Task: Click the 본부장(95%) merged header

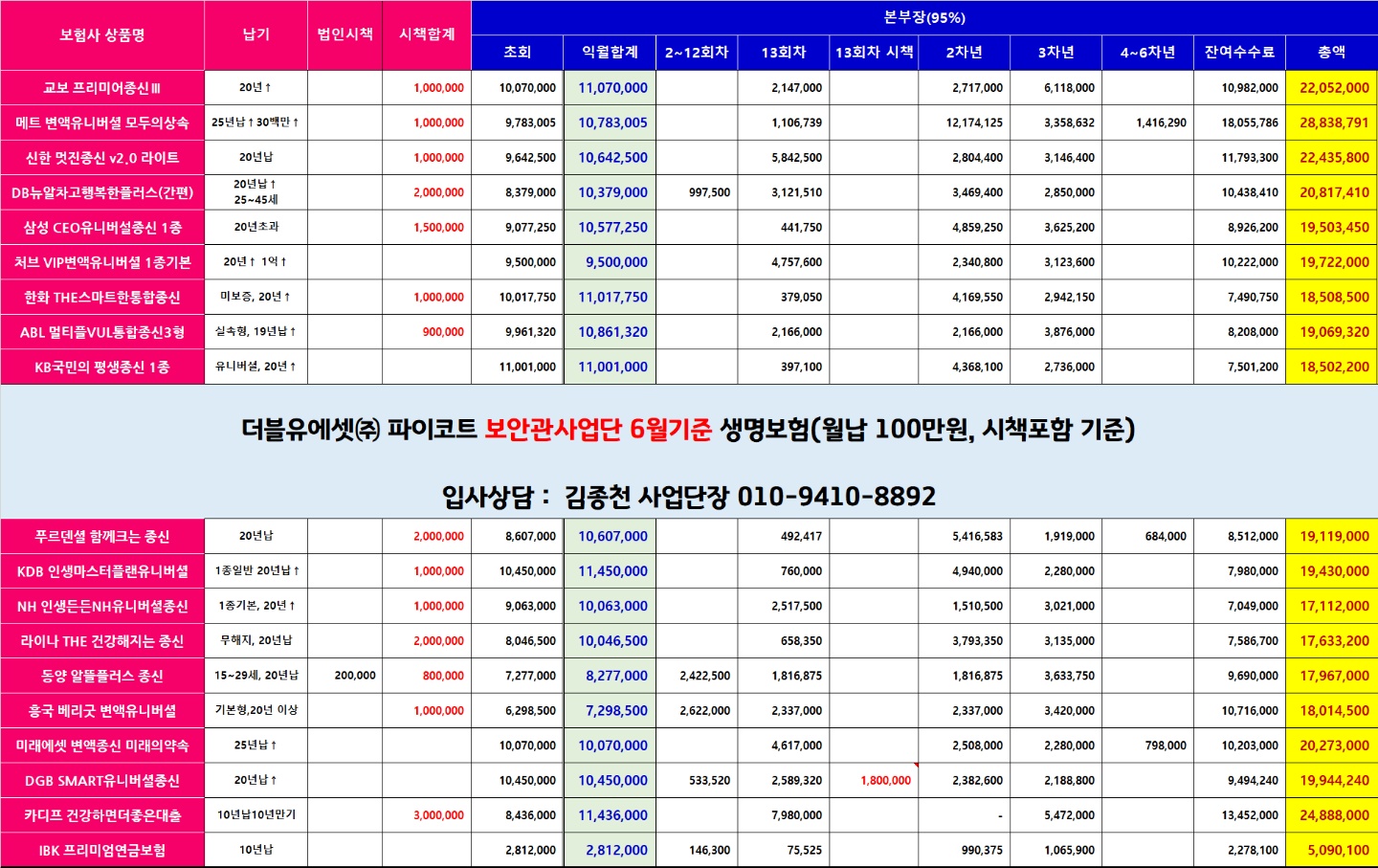Action: pos(924,18)
